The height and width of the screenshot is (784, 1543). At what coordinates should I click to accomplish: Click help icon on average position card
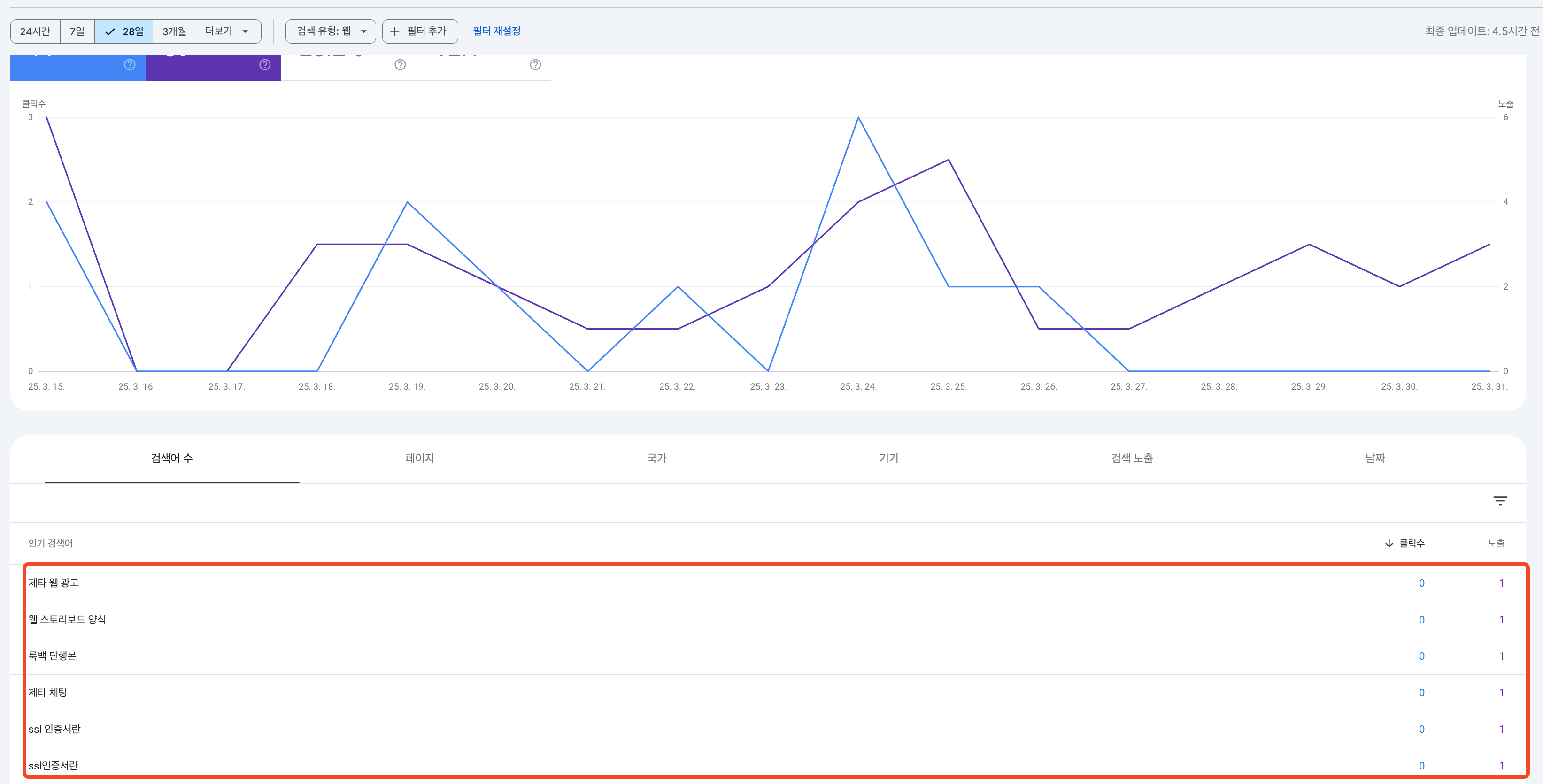click(x=535, y=65)
